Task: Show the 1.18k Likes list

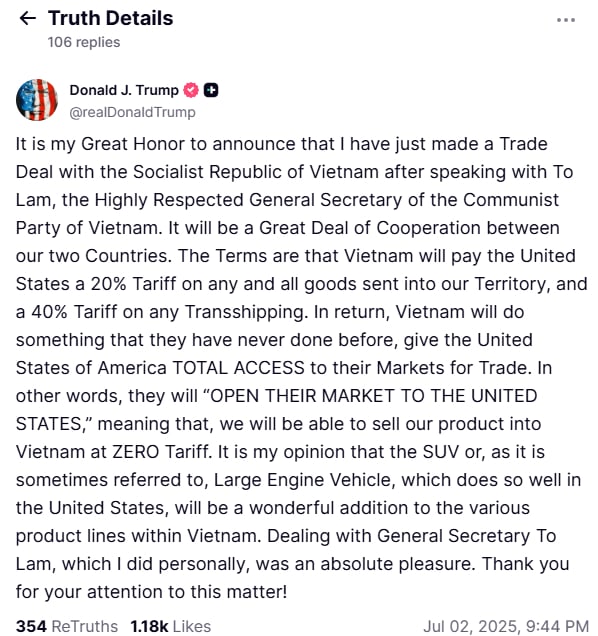Action: point(170,626)
